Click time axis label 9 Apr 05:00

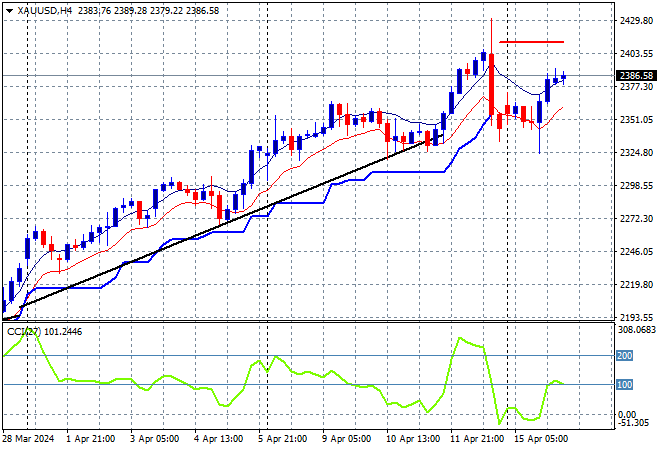[x=346, y=439]
